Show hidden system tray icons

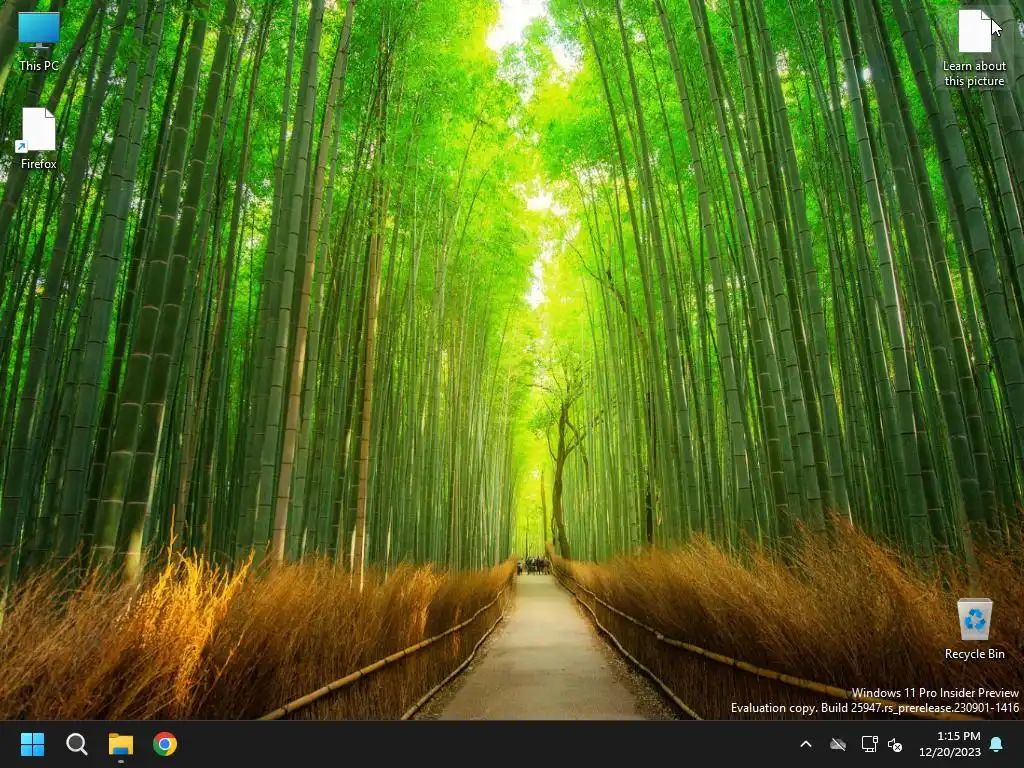pos(806,744)
